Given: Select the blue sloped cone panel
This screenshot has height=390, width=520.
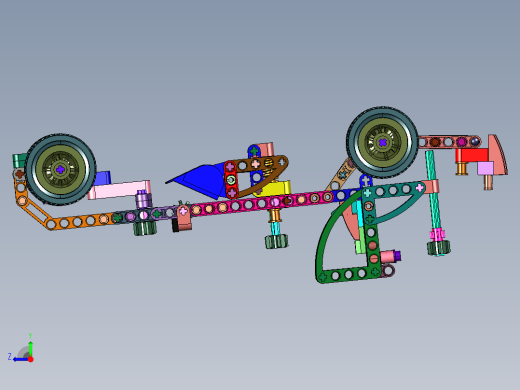Looking at the screenshot, I should click(x=198, y=181).
